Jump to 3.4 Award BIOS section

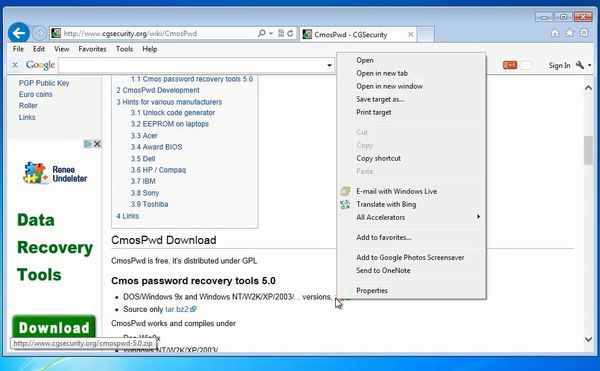click(x=156, y=147)
